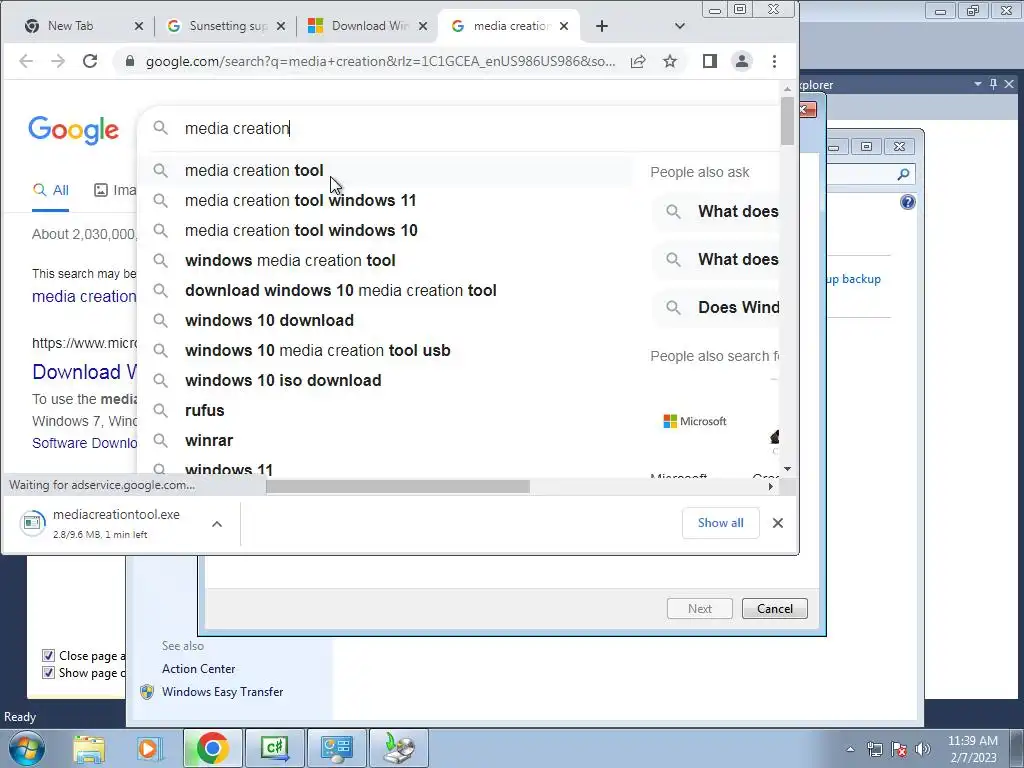Open the Download Windows result link
This screenshot has width=1024, height=768.
coord(85,372)
